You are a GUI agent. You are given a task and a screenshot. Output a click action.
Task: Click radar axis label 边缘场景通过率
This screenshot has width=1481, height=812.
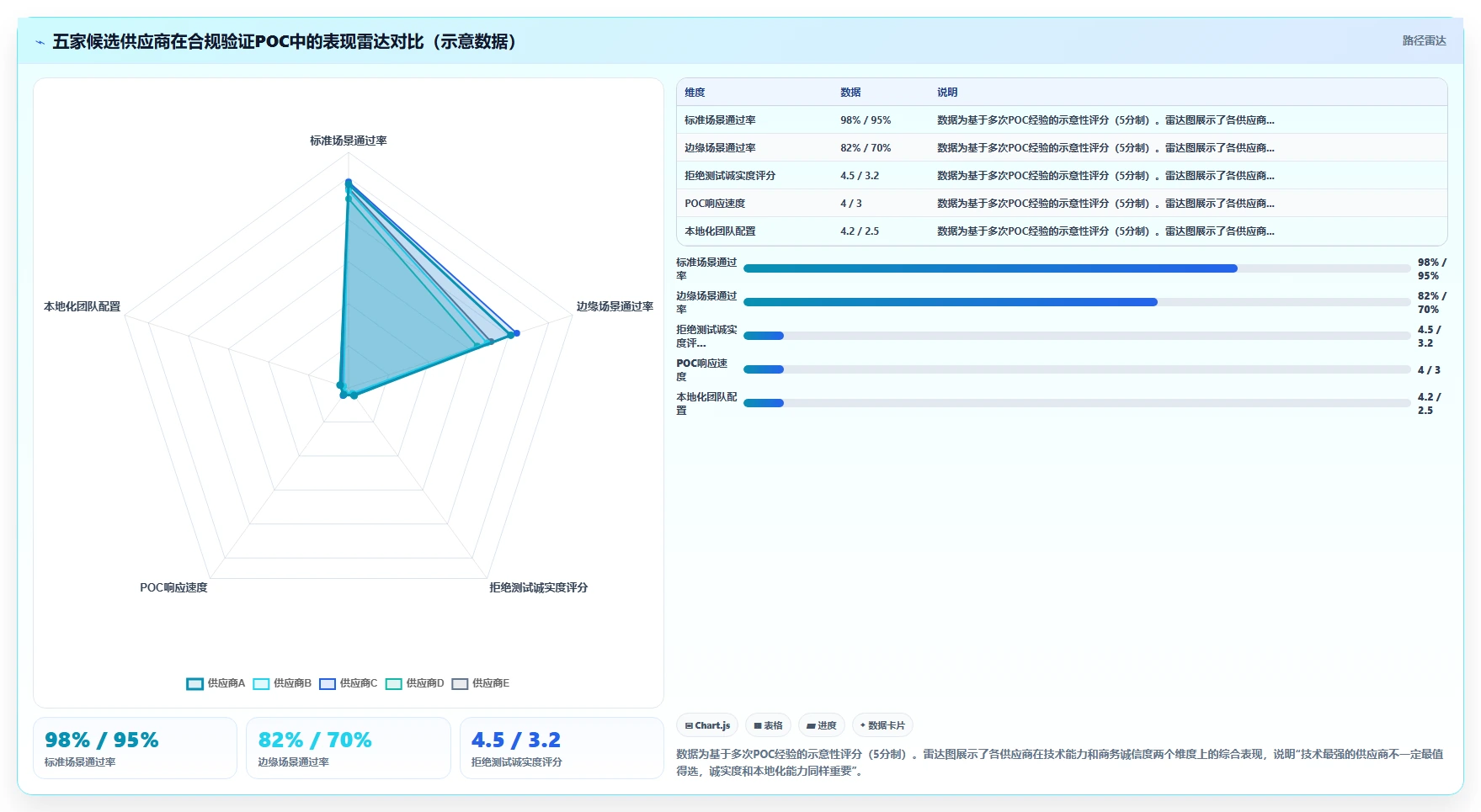coord(615,306)
